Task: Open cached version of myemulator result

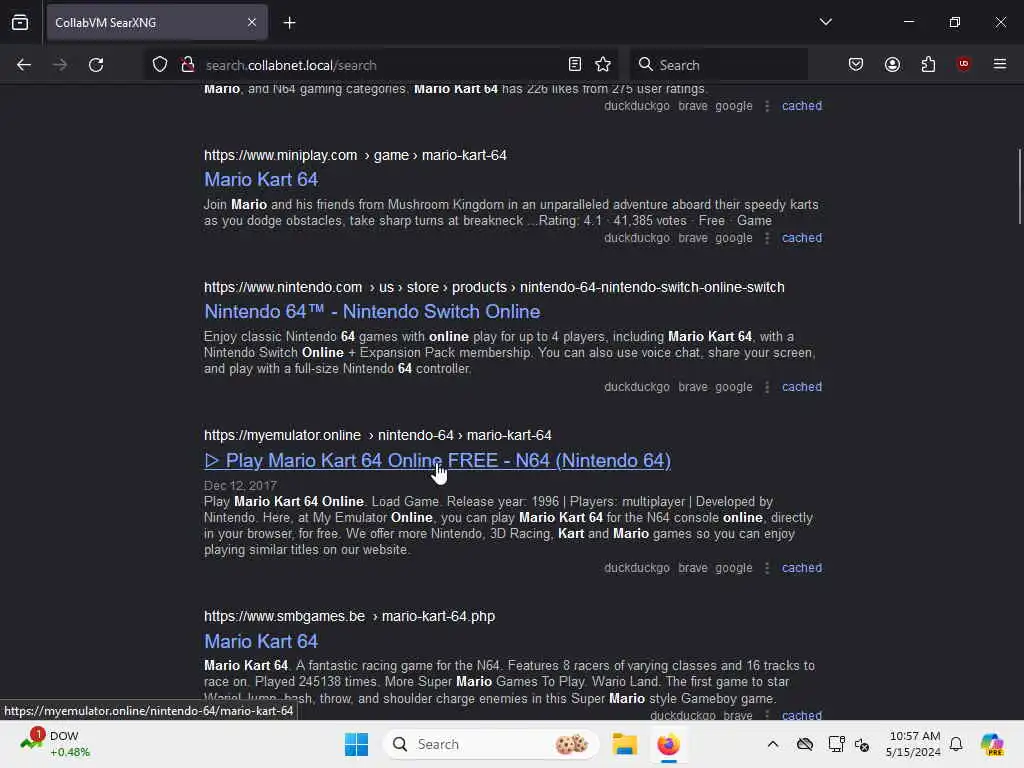Action: 802,568
